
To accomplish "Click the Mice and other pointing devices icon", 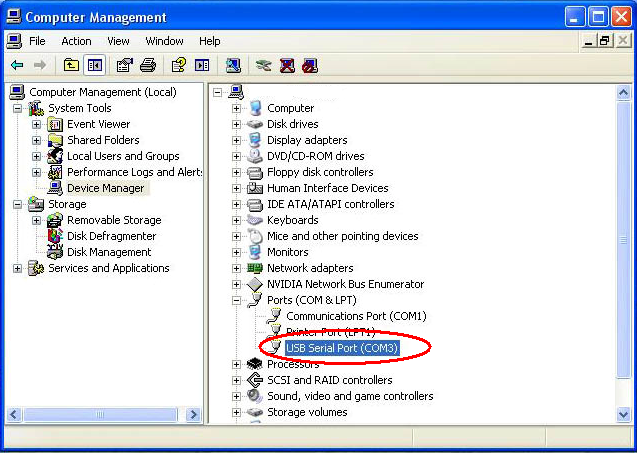I will tap(255, 236).
